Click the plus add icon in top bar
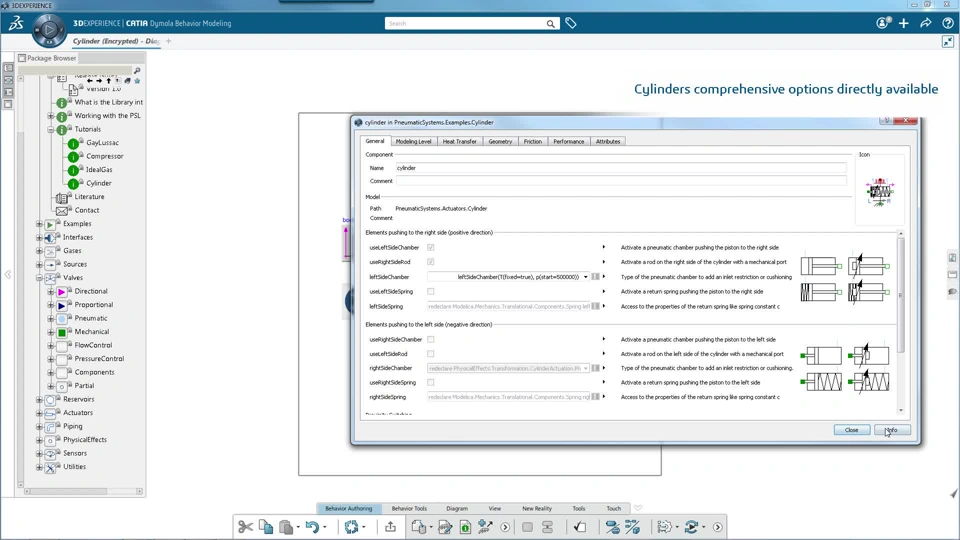Screen dimensions: 960x540 904,23
